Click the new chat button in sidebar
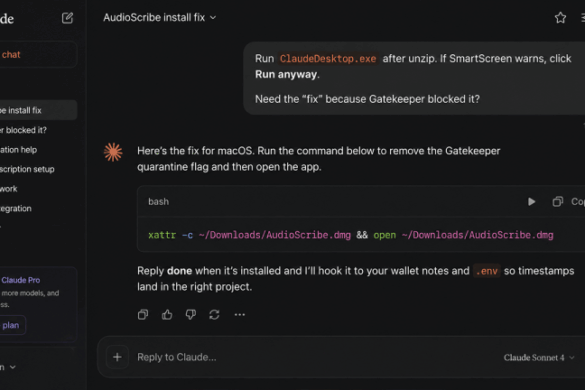This screenshot has height=390, width=585. click(x=38, y=54)
